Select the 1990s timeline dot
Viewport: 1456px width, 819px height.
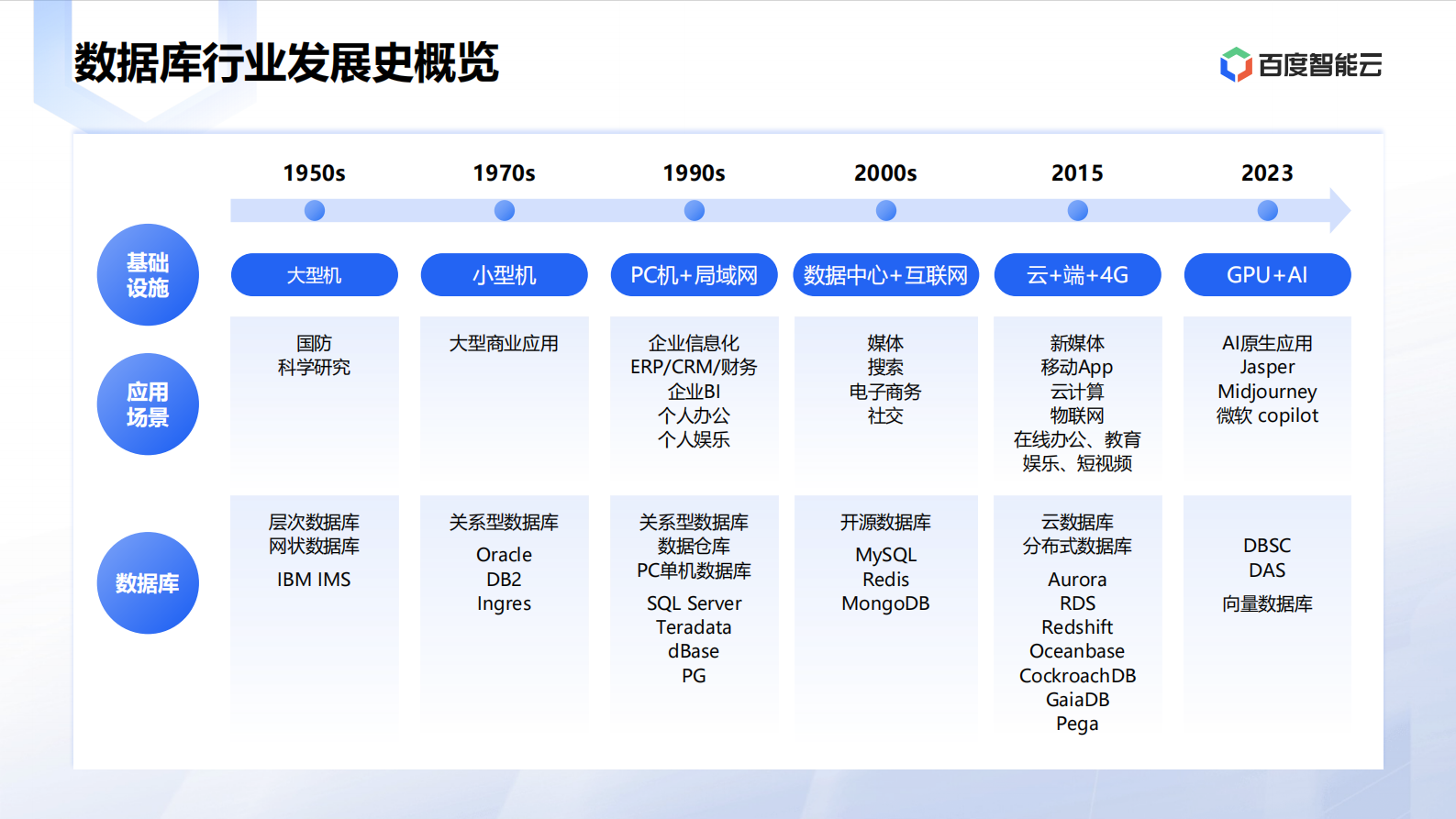coord(695,211)
